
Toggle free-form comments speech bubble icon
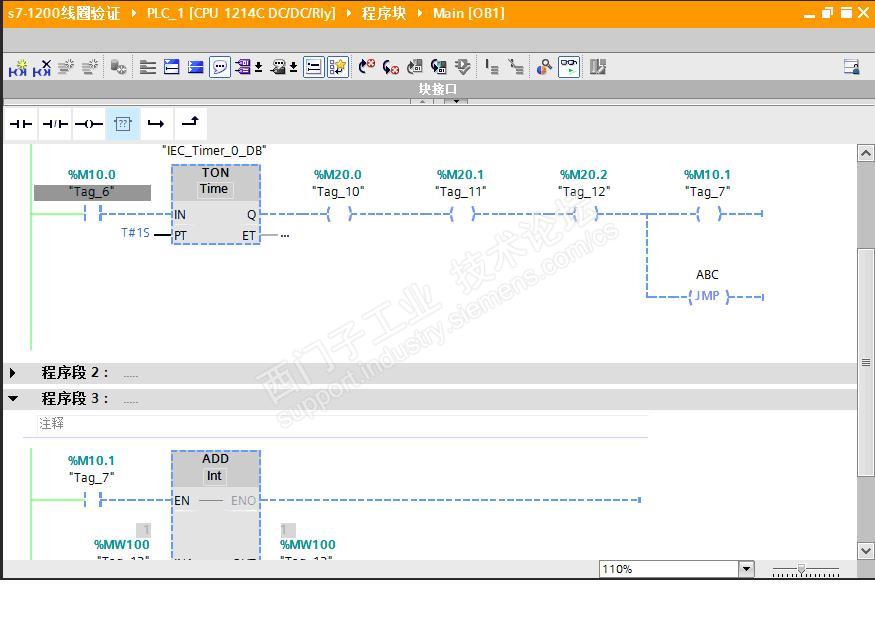tap(220, 68)
